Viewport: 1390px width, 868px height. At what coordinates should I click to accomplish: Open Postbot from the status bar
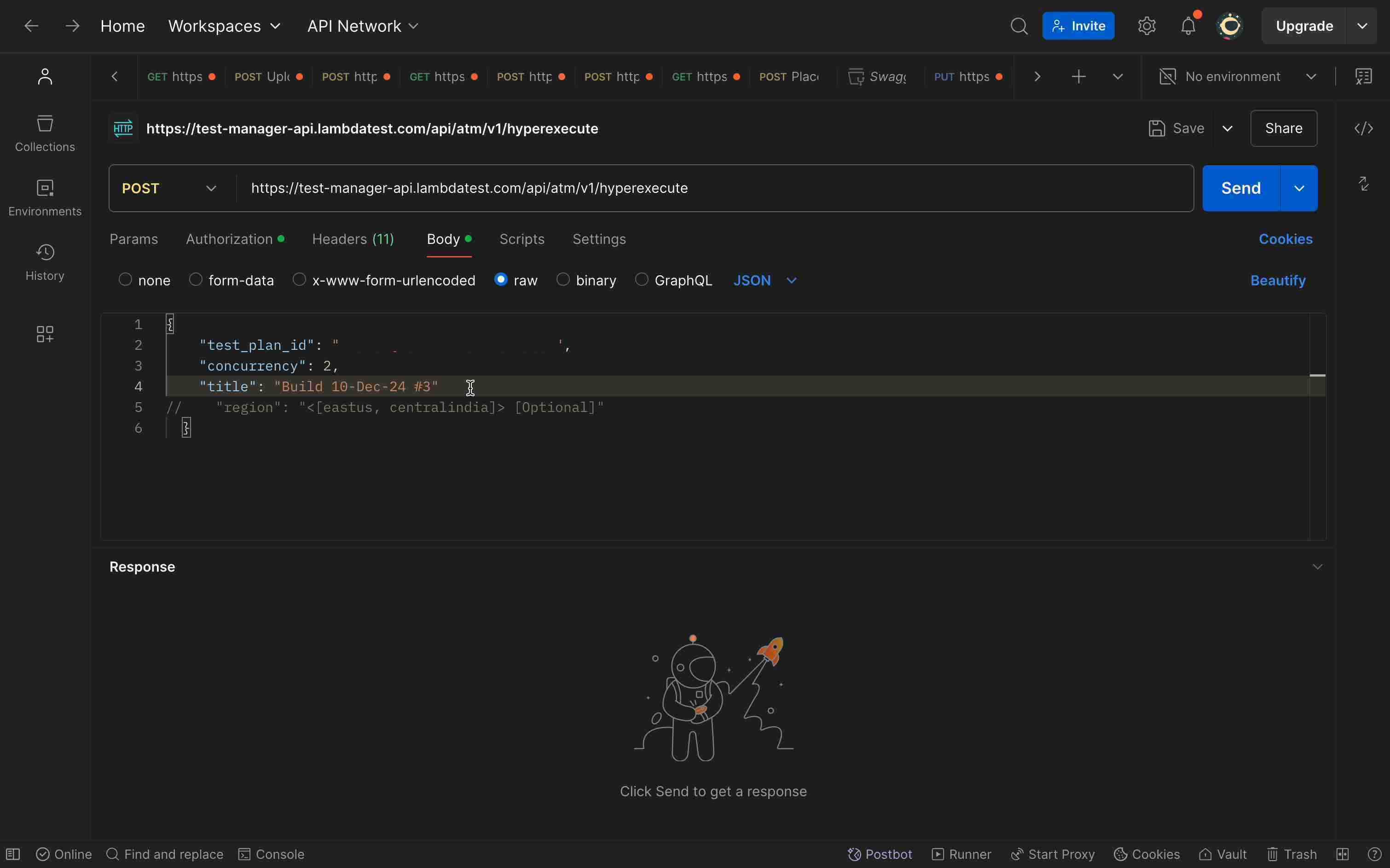click(880, 854)
